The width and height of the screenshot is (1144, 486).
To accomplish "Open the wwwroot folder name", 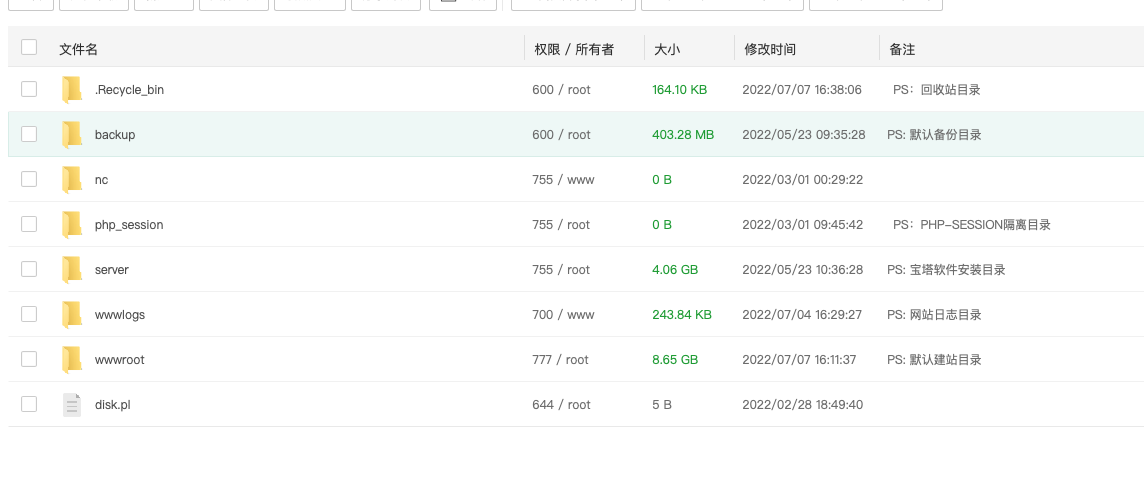I will tap(120, 360).
